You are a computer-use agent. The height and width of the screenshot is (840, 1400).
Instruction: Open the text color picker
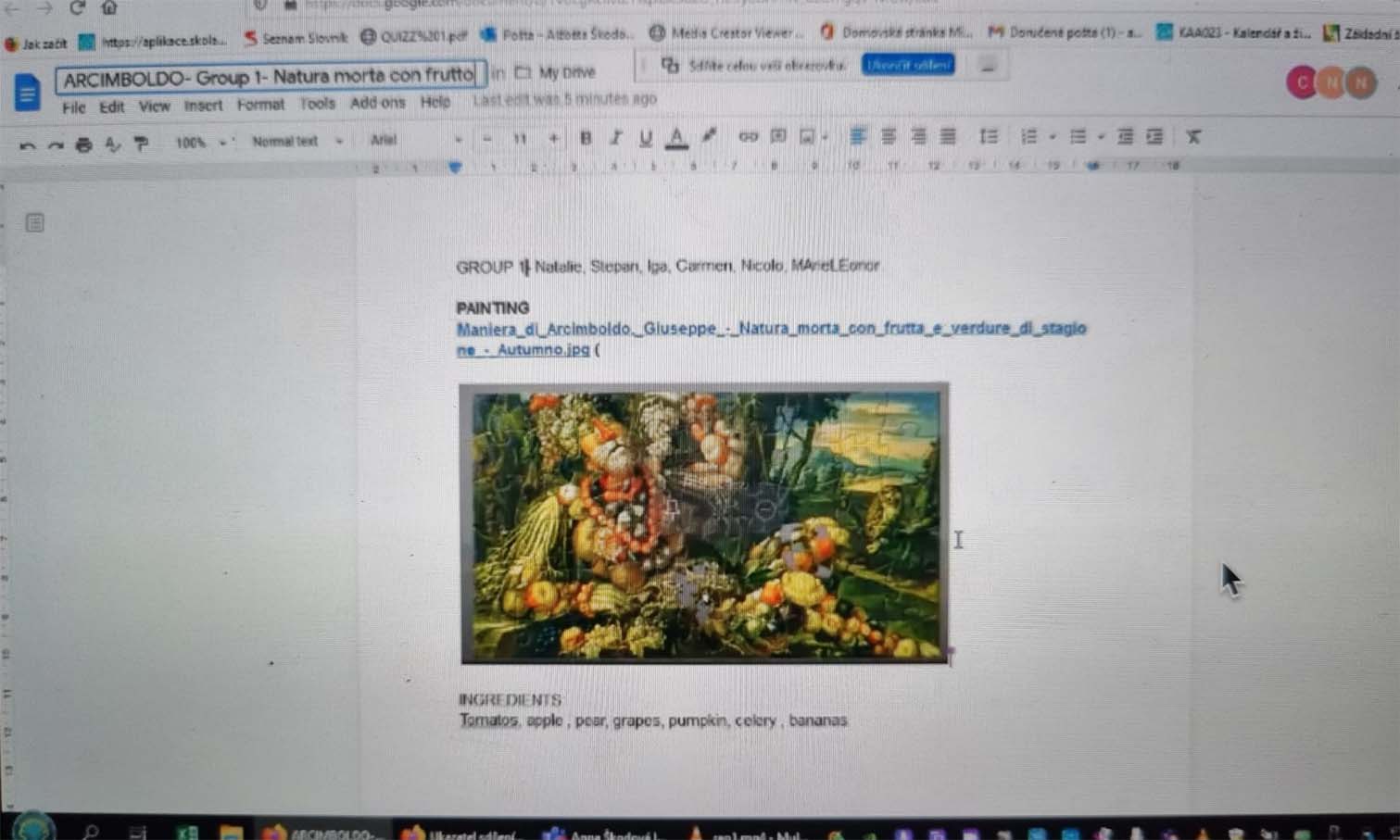coord(676,138)
